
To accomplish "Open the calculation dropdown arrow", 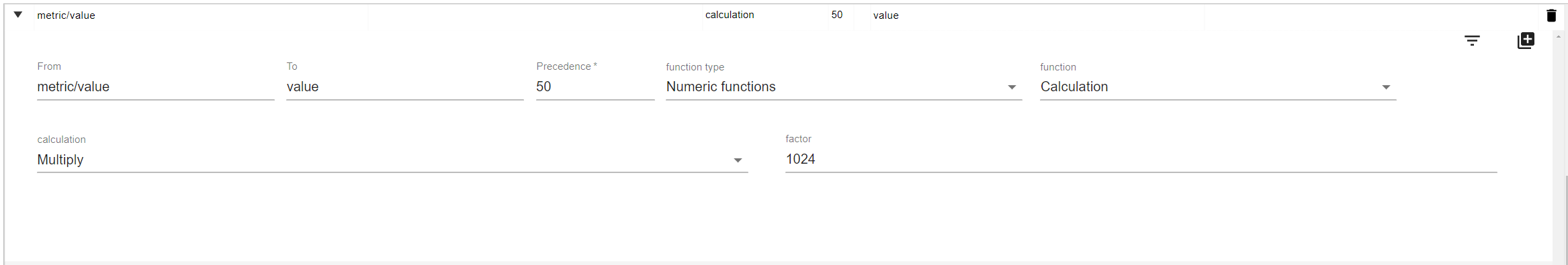I will pos(738,160).
